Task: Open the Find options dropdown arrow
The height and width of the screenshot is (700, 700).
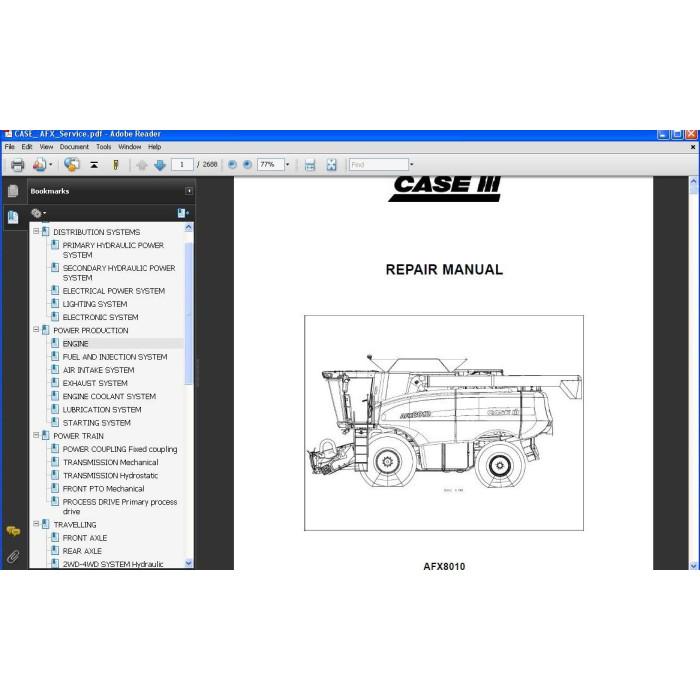Action: 412,165
